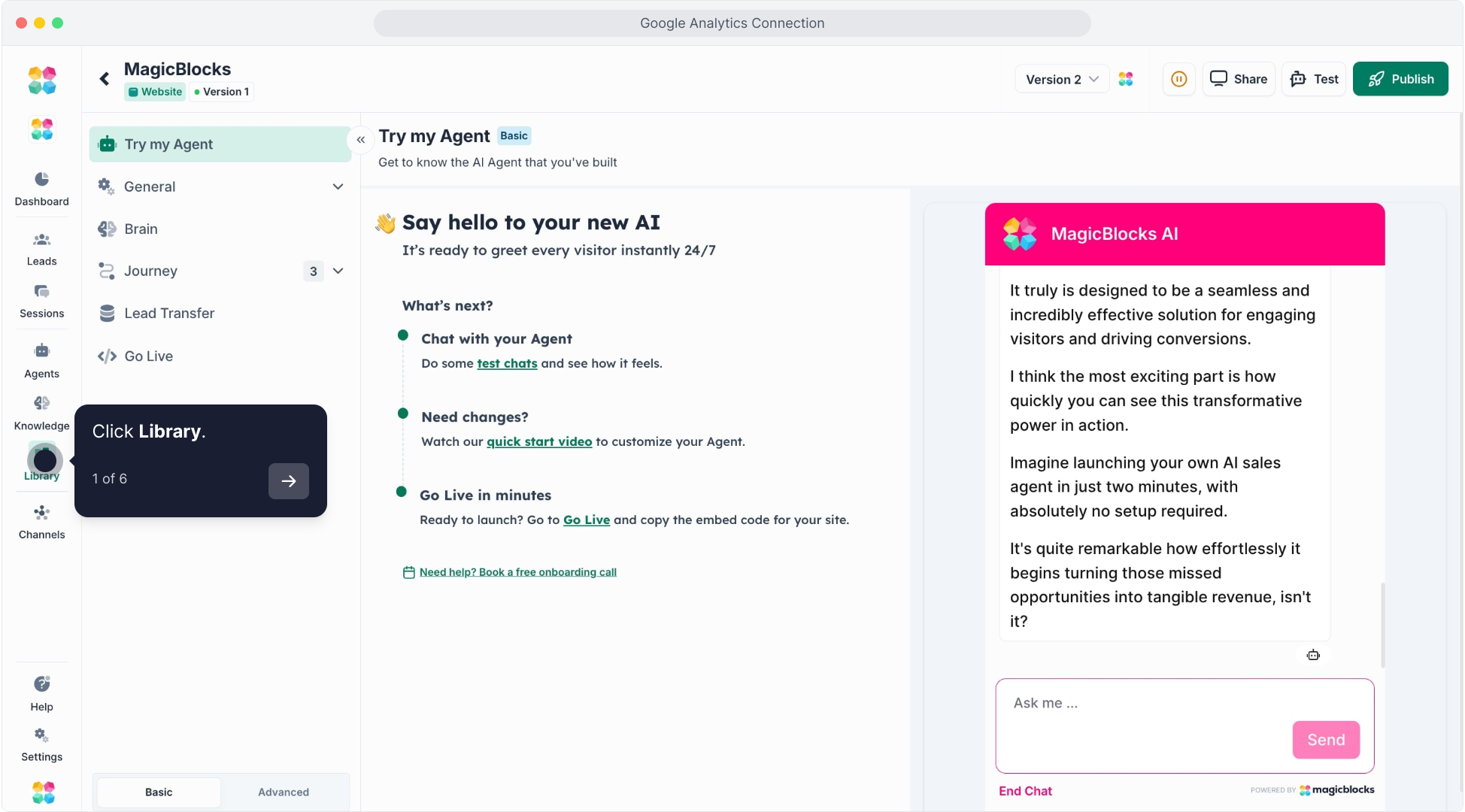This screenshot has width=1465, height=812.
Task: Open the Version 2 dropdown
Action: pyautogui.click(x=1062, y=79)
